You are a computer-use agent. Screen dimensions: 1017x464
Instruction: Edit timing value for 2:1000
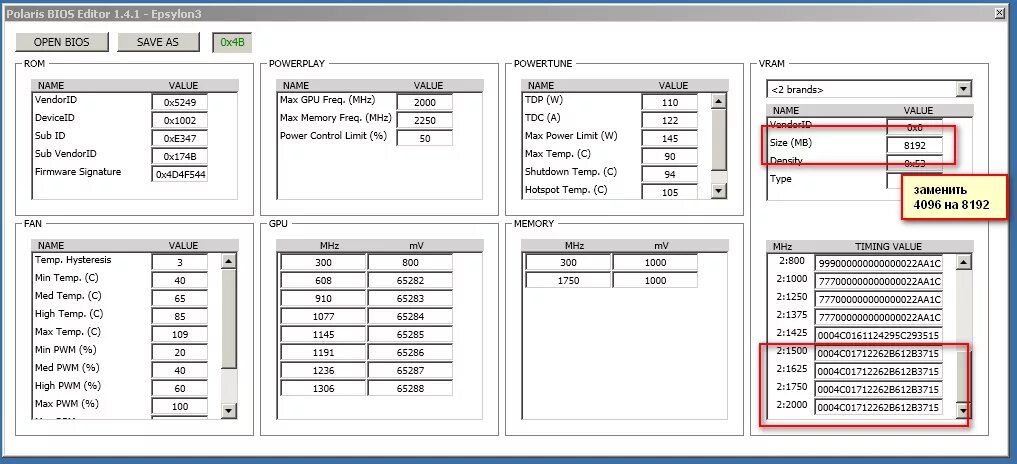879,281
